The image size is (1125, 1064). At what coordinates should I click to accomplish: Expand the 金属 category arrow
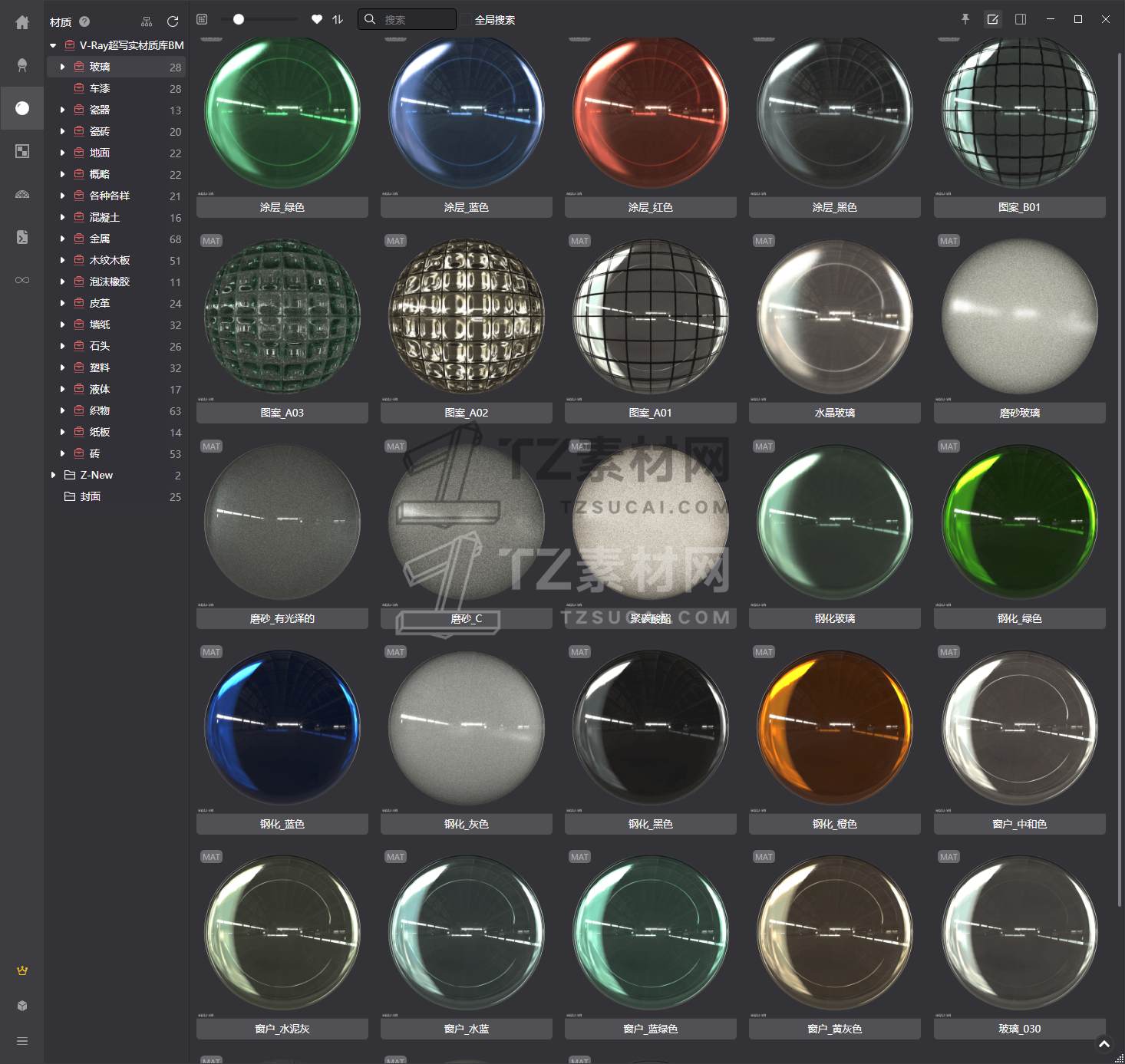tap(62, 239)
